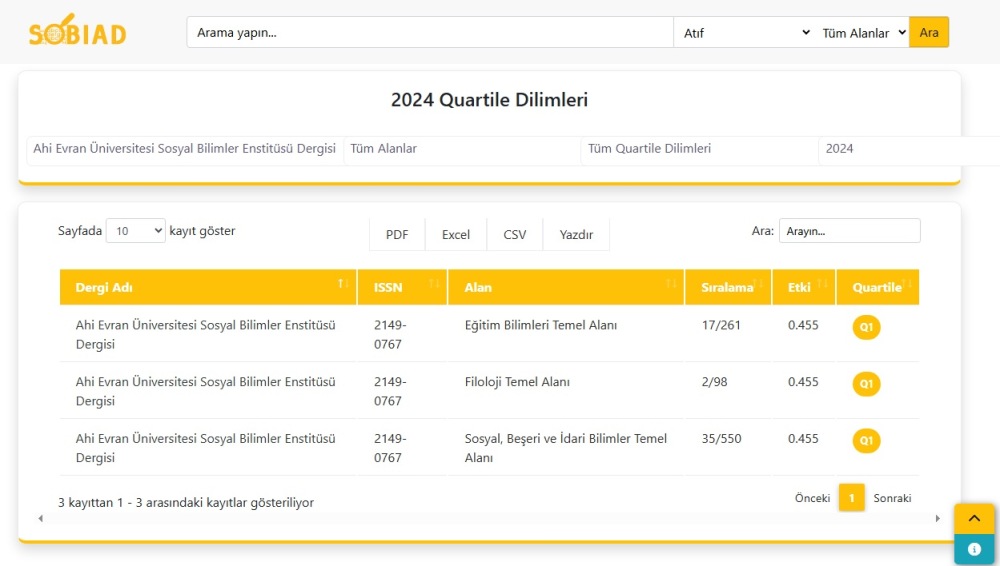Viewport: 1000px width, 566px height.
Task: Click the Arayın table filter field
Action: coord(849,231)
